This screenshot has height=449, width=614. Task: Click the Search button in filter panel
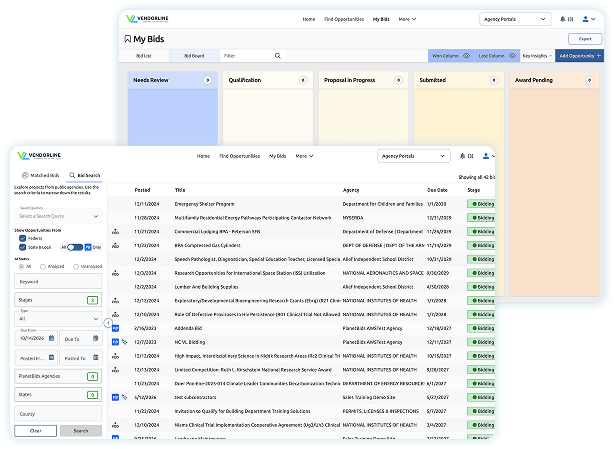pyautogui.click(x=81, y=431)
